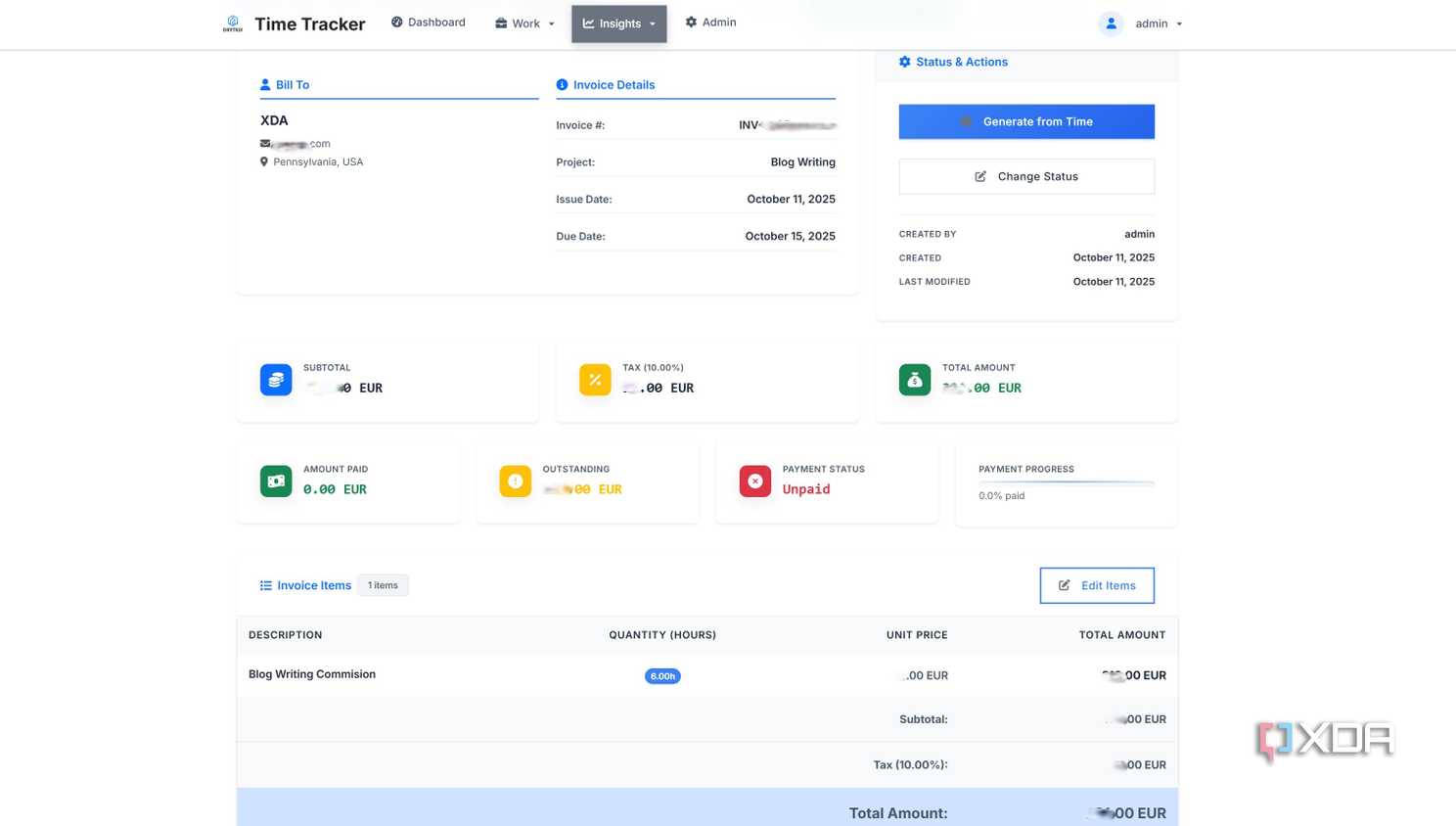Click the Payment Progress bar
This screenshot has width=1456, height=826.
click(x=1067, y=482)
